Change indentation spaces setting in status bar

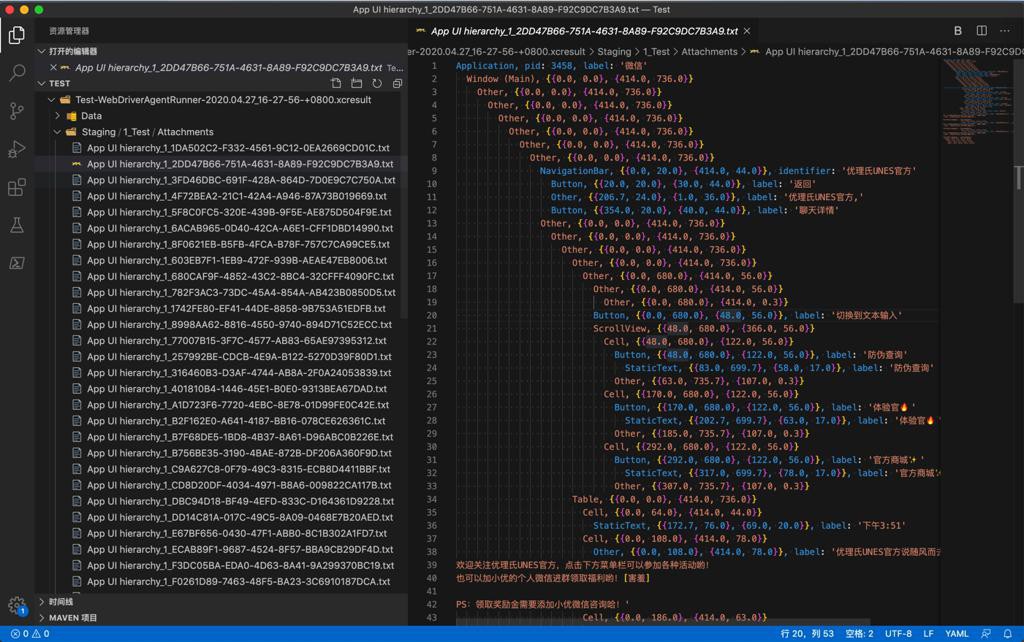(x=859, y=634)
